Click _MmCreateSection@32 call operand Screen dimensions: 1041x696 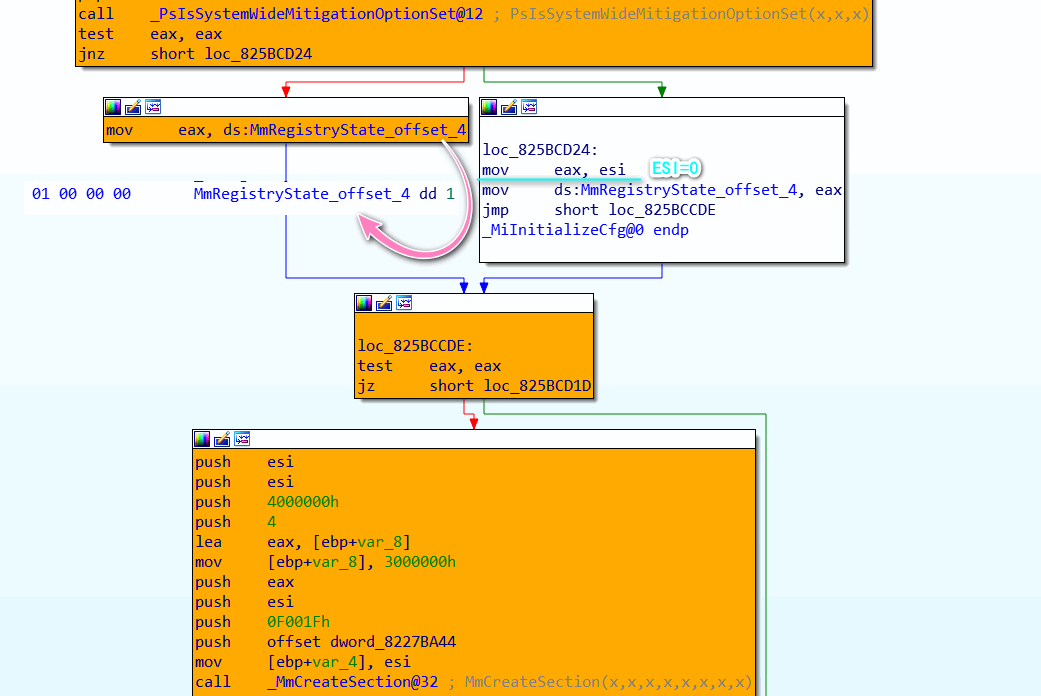coord(353,681)
